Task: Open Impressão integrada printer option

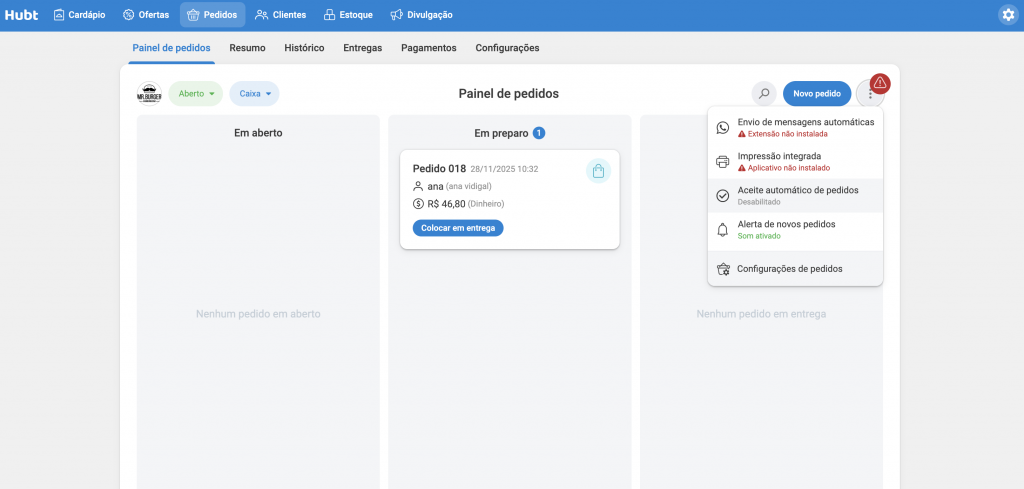Action: (x=795, y=162)
